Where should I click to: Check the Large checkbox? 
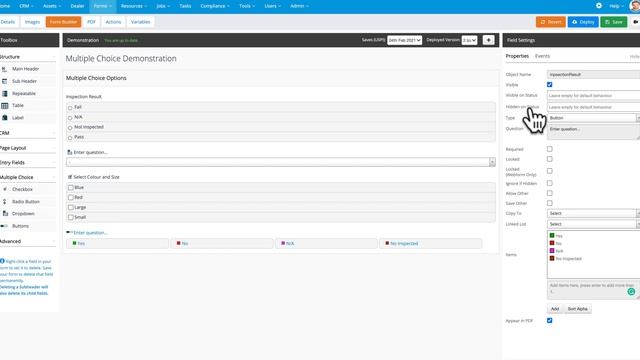71,207
